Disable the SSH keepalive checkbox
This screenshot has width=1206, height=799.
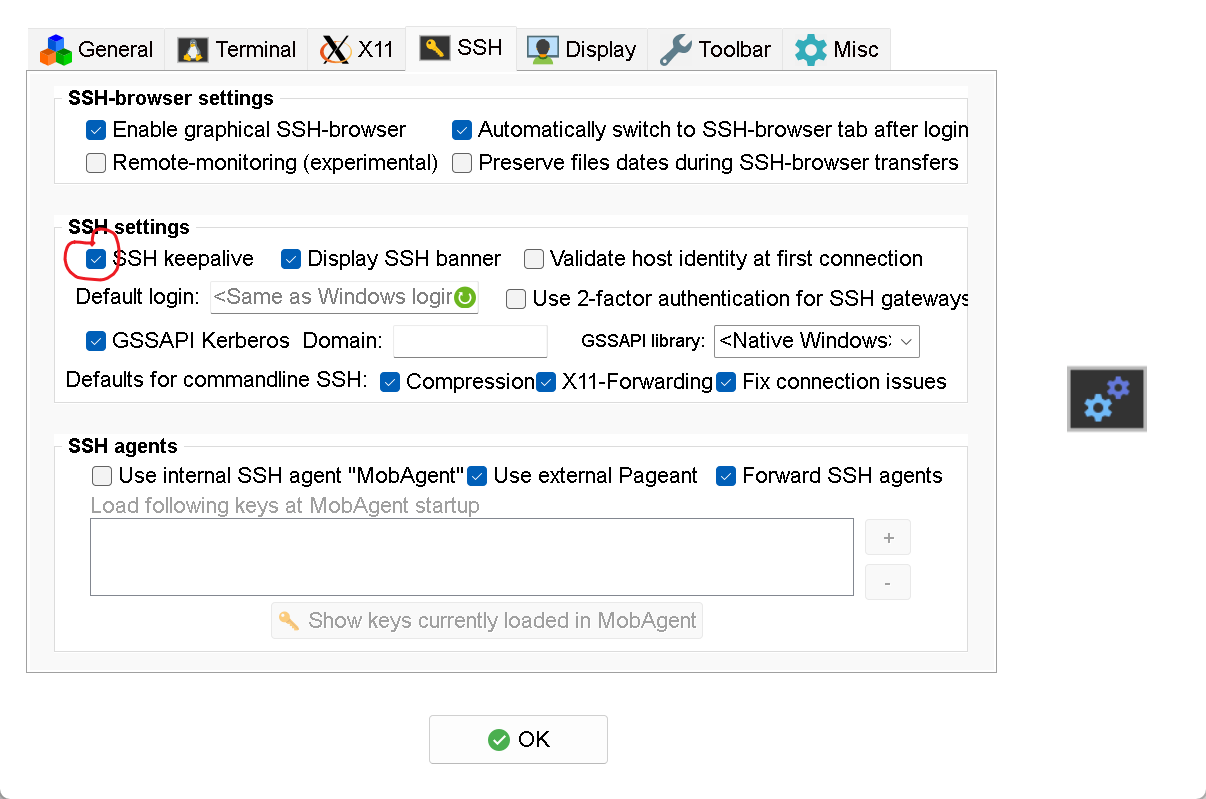(x=96, y=259)
